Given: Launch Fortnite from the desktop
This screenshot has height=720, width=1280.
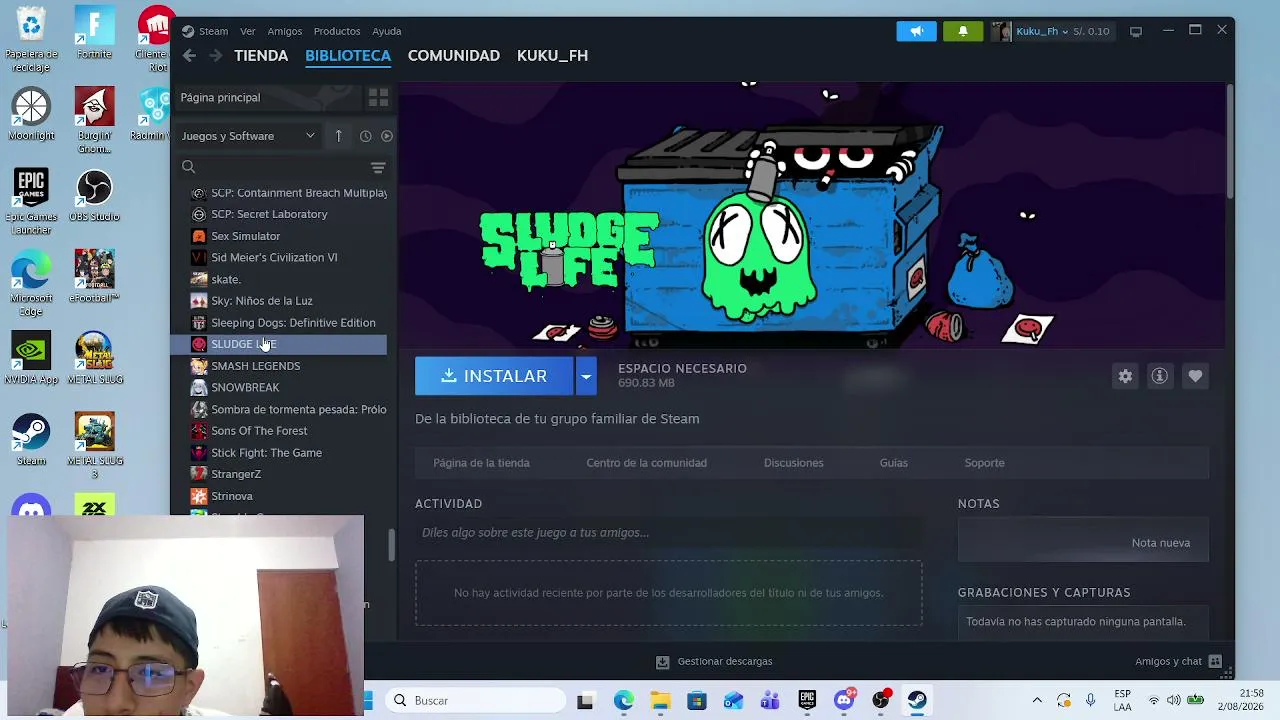Looking at the screenshot, I should tap(94, 34).
